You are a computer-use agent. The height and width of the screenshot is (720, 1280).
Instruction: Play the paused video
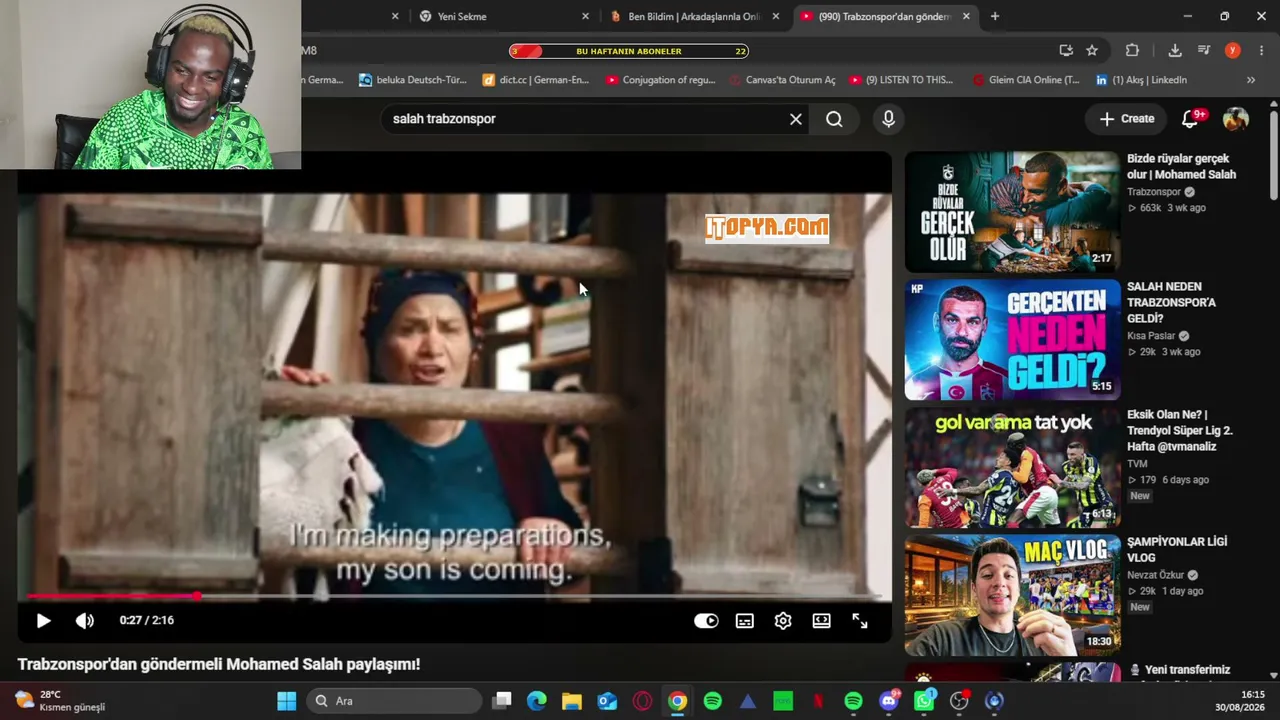(x=43, y=621)
